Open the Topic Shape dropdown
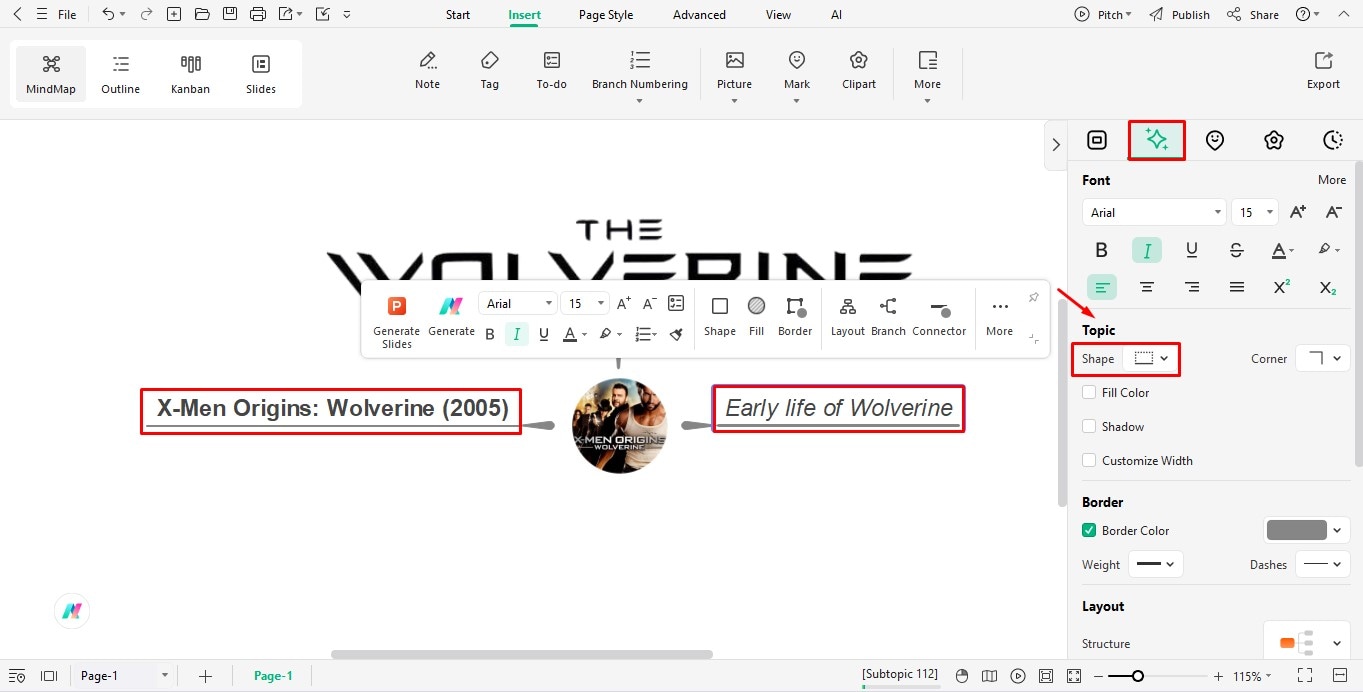1363x692 pixels. (x=1150, y=358)
